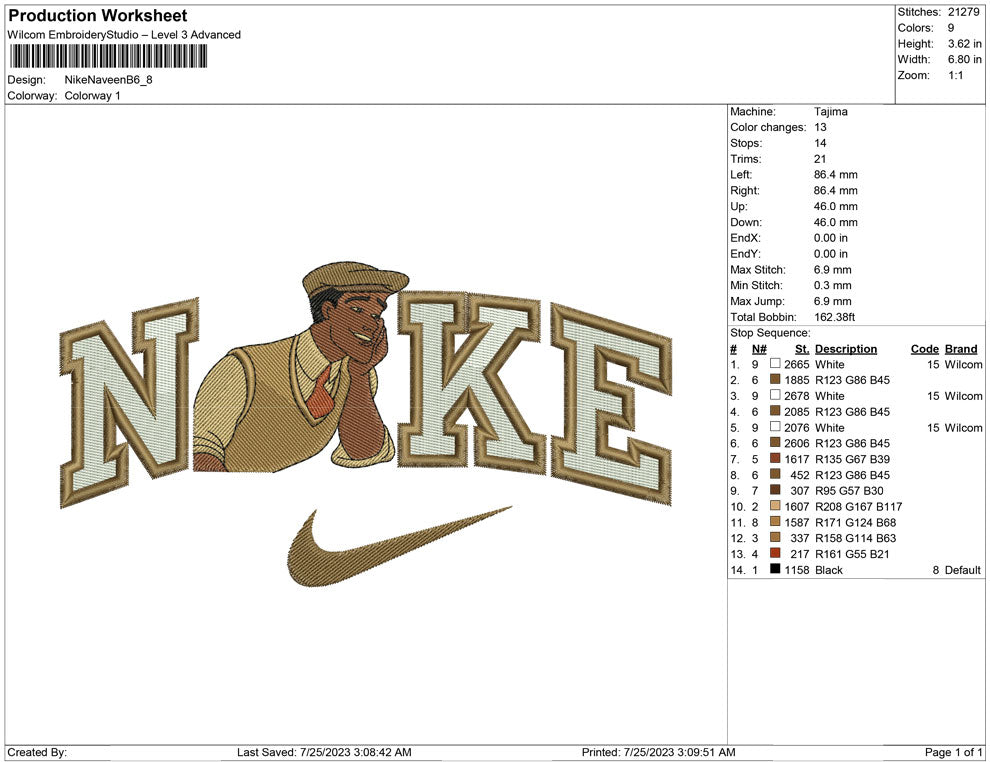990x762 pixels.
Task: Click the brown swatch in stop 8
Action: coord(775,474)
